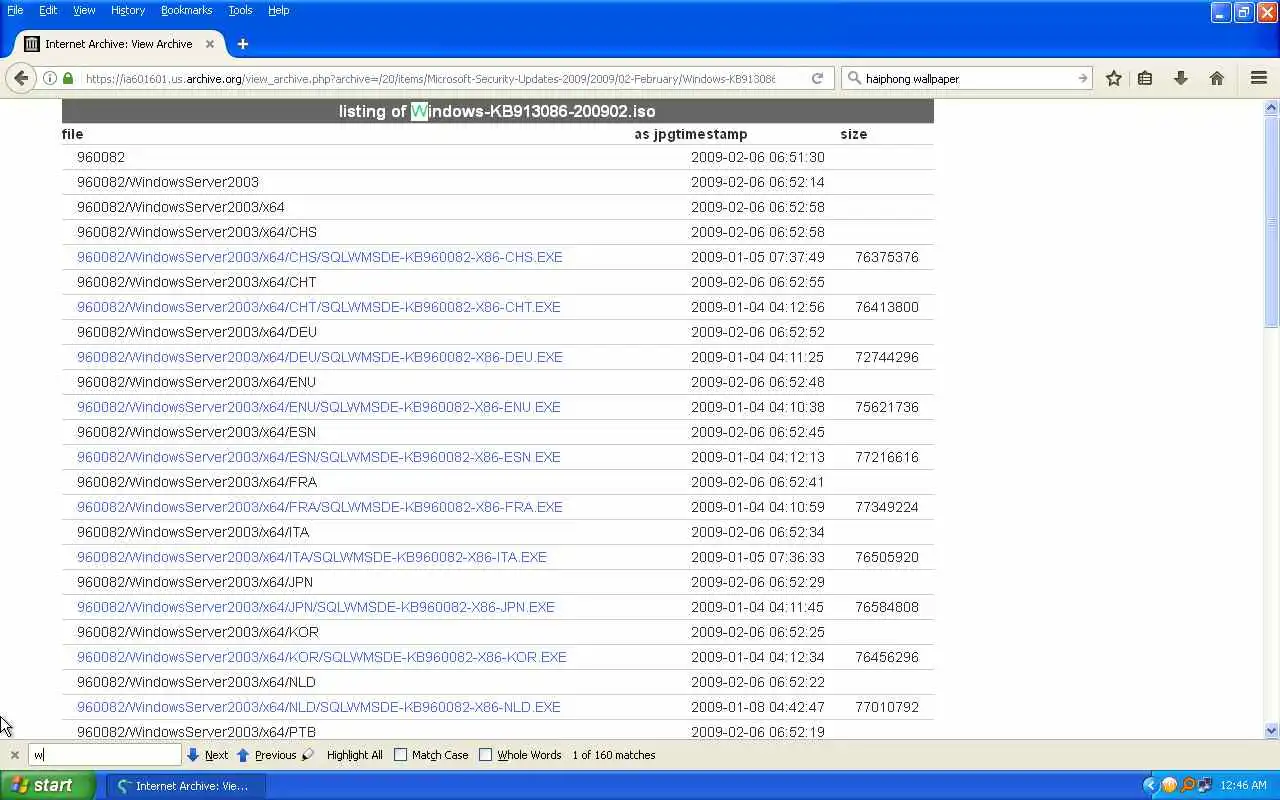Bookmark this page with the star icon
1280x800 pixels.
pos(1113,78)
